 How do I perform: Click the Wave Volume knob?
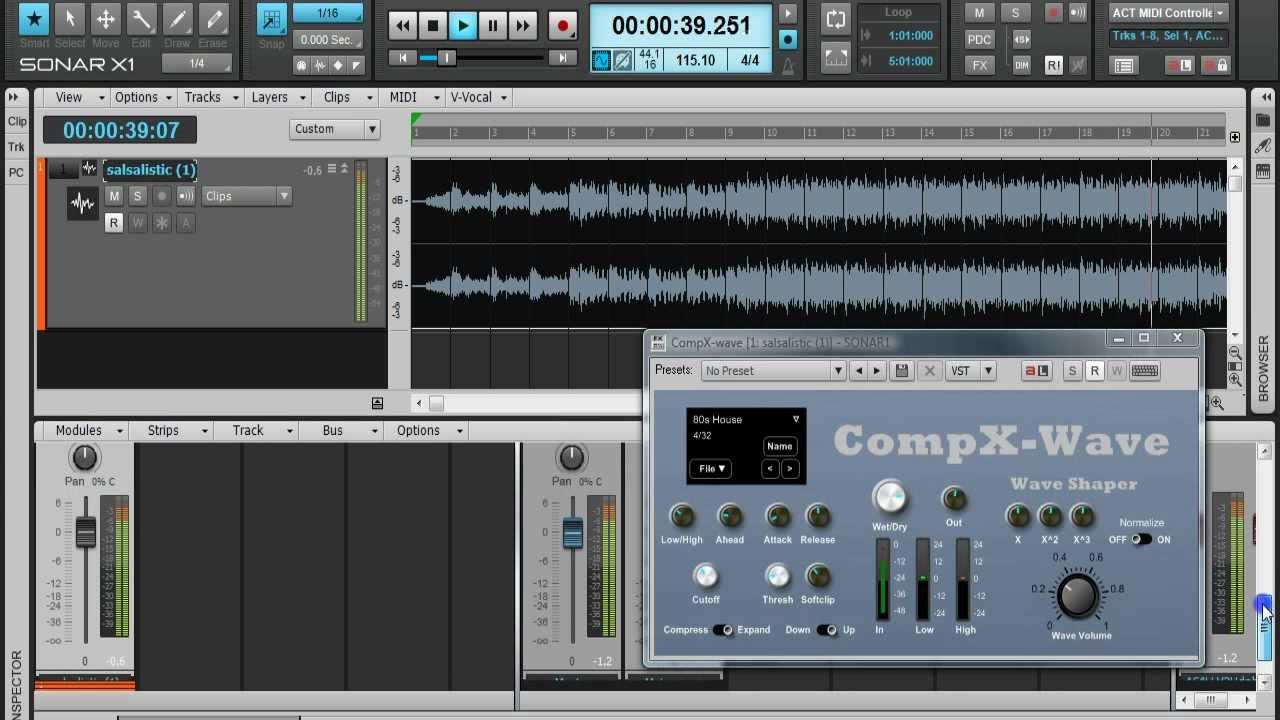click(1077, 595)
